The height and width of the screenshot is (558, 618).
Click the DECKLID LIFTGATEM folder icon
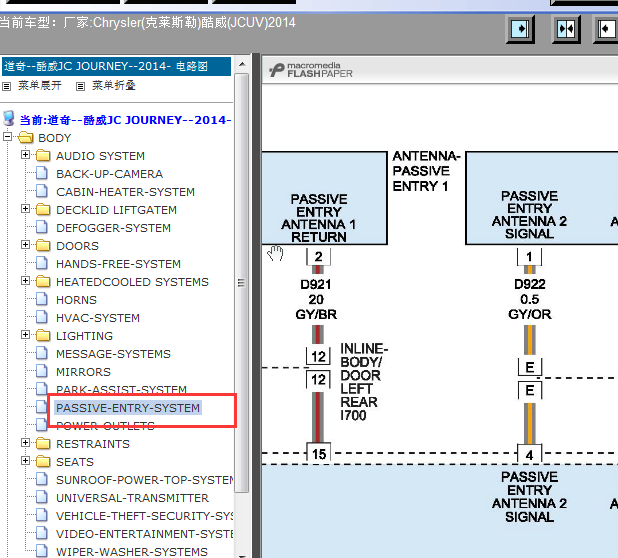click(x=43, y=210)
